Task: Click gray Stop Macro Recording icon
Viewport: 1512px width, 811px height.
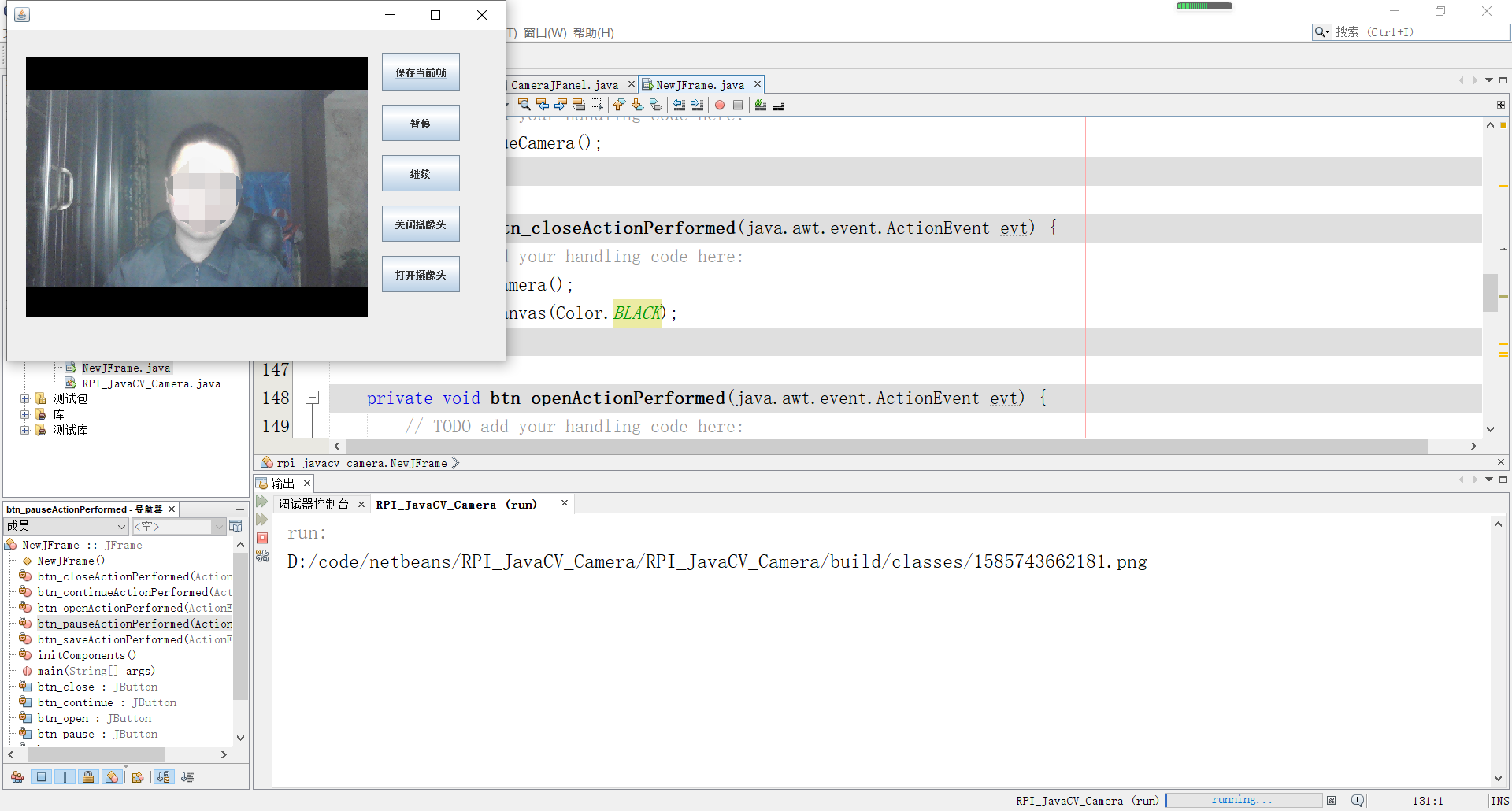Action: 738,105
